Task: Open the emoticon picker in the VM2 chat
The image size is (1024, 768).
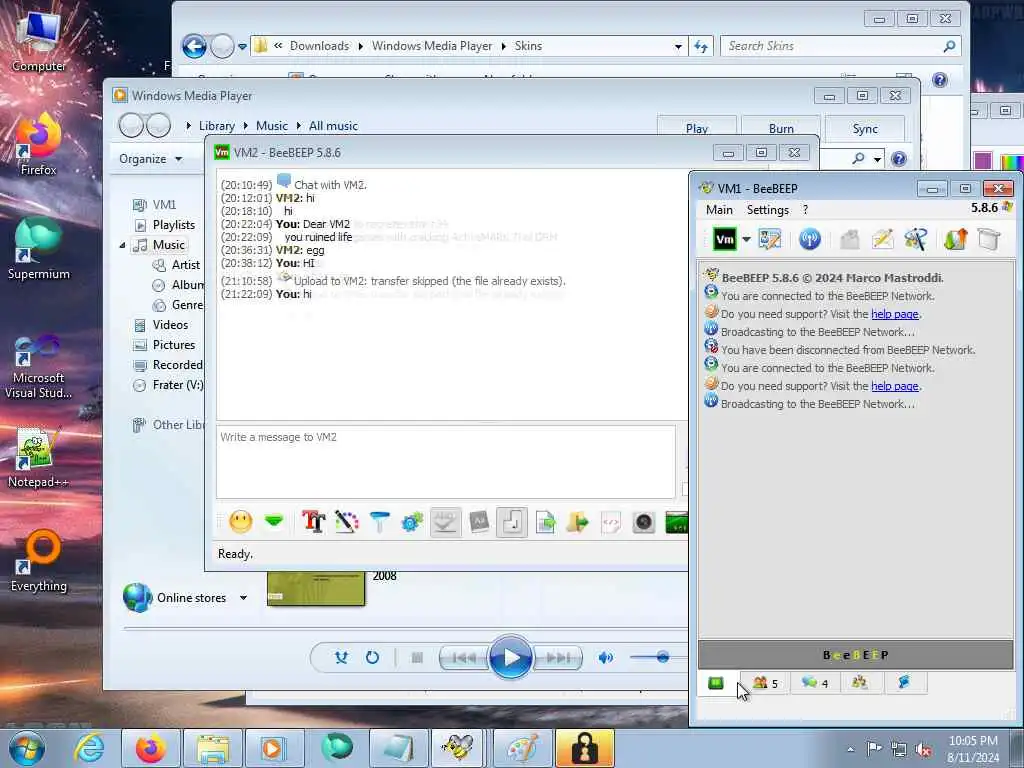Action: (x=240, y=522)
